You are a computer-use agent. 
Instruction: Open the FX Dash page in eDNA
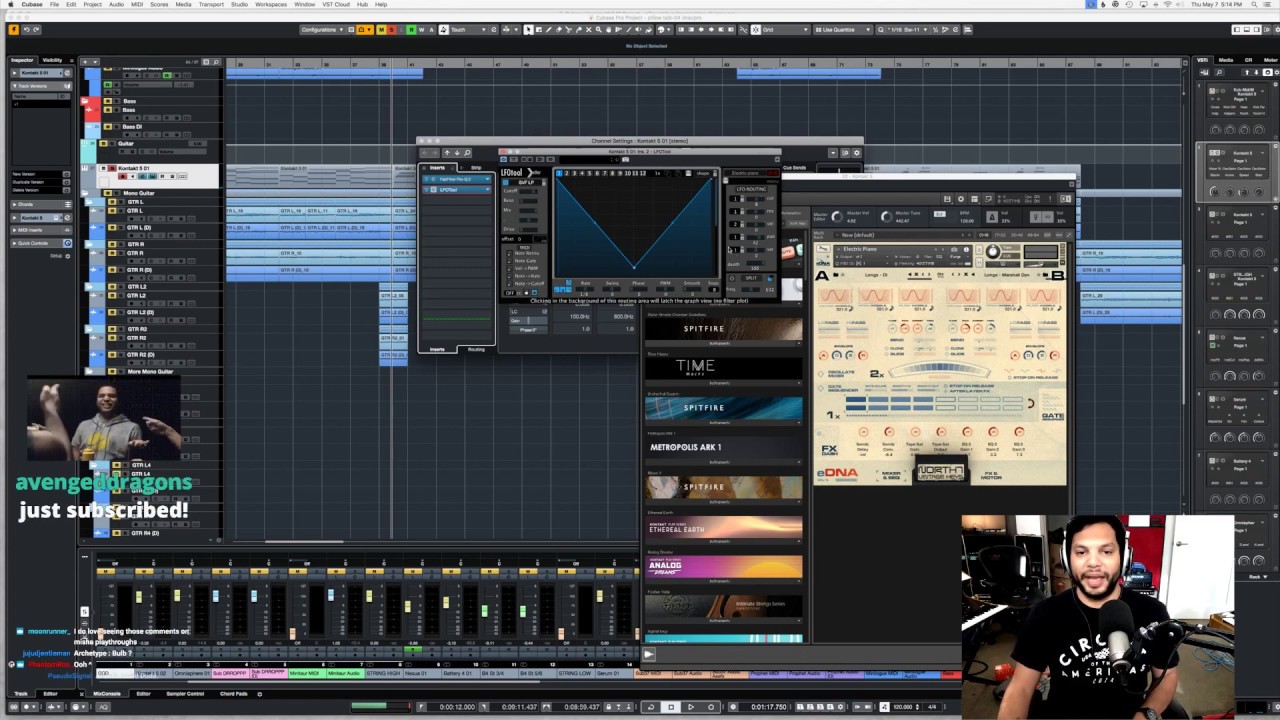830,450
